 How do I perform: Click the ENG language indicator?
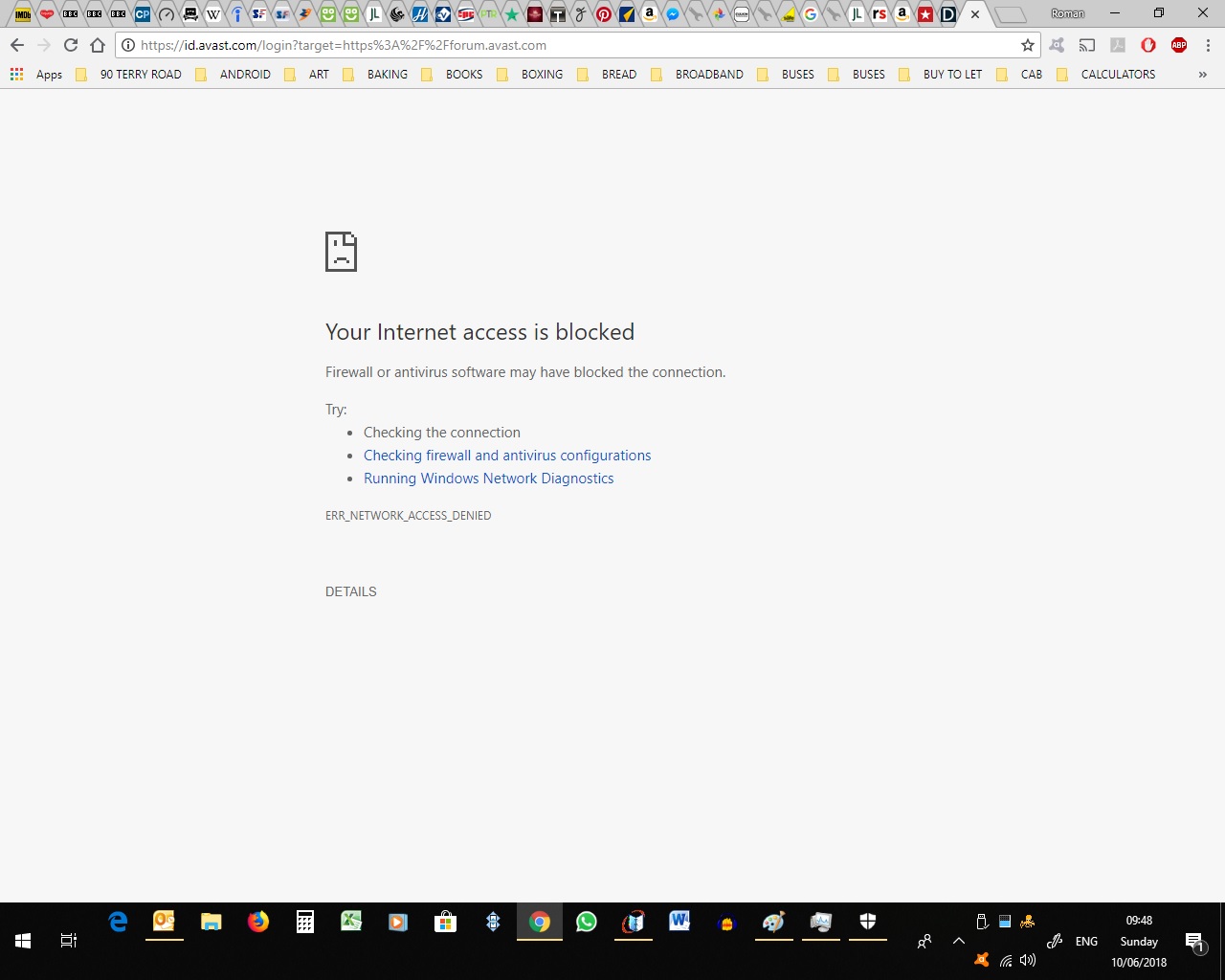[x=1087, y=942]
